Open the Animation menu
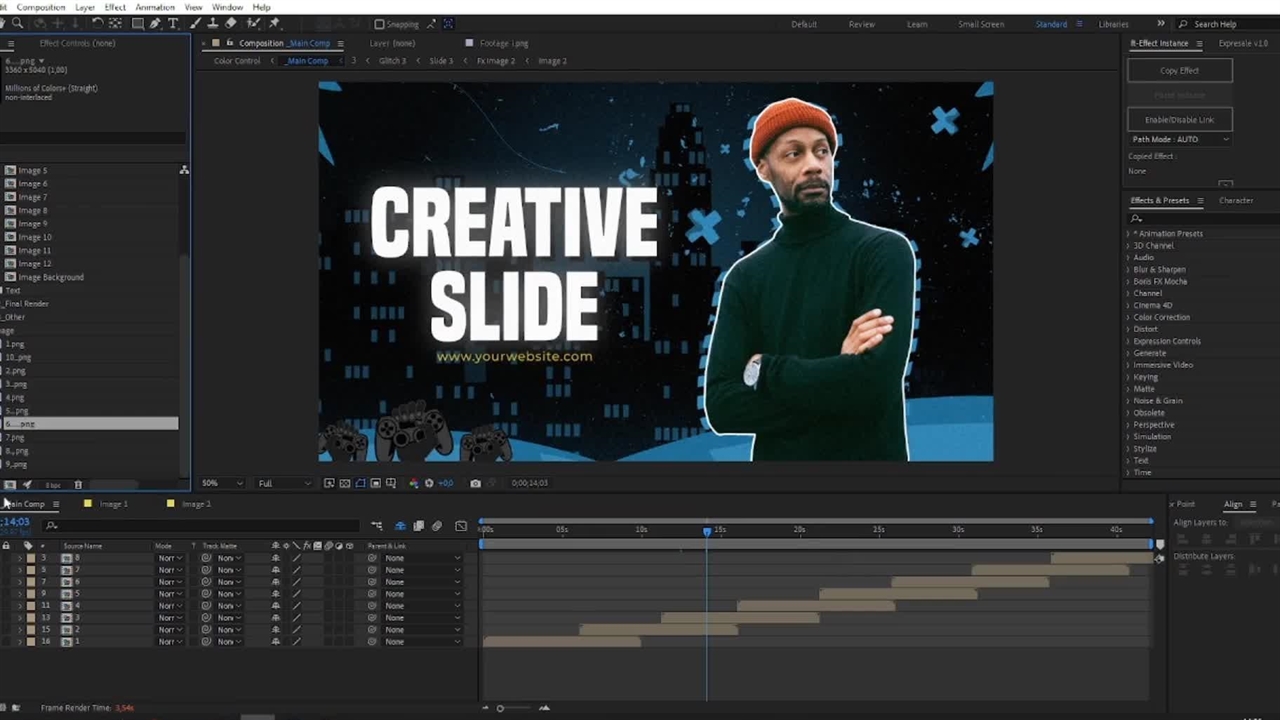Image resolution: width=1280 pixels, height=720 pixels. (154, 7)
